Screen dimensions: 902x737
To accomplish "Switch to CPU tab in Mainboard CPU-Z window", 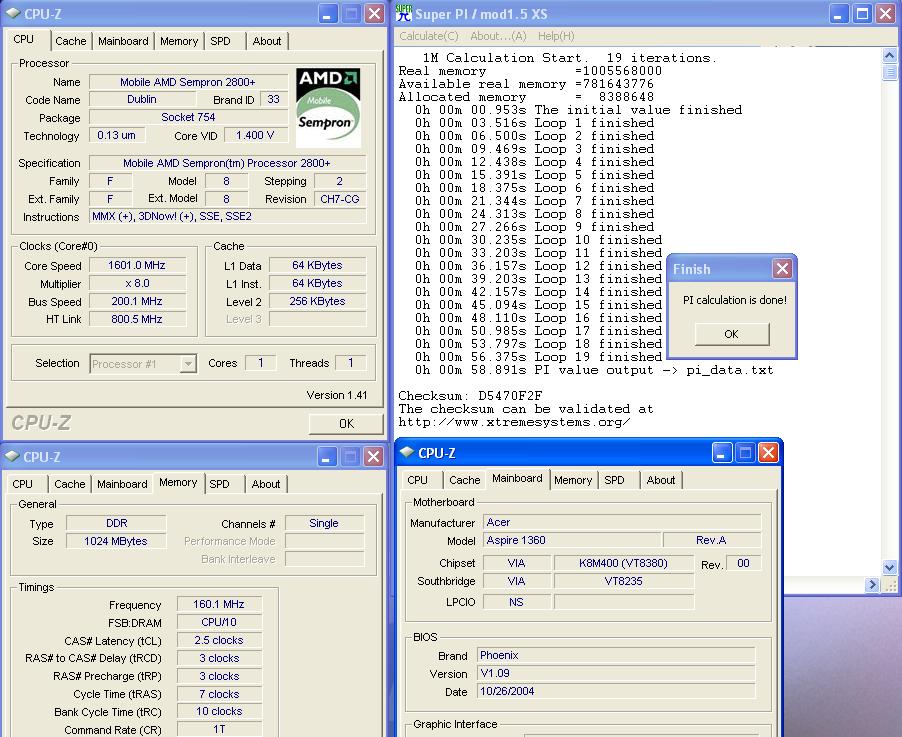I will point(418,480).
